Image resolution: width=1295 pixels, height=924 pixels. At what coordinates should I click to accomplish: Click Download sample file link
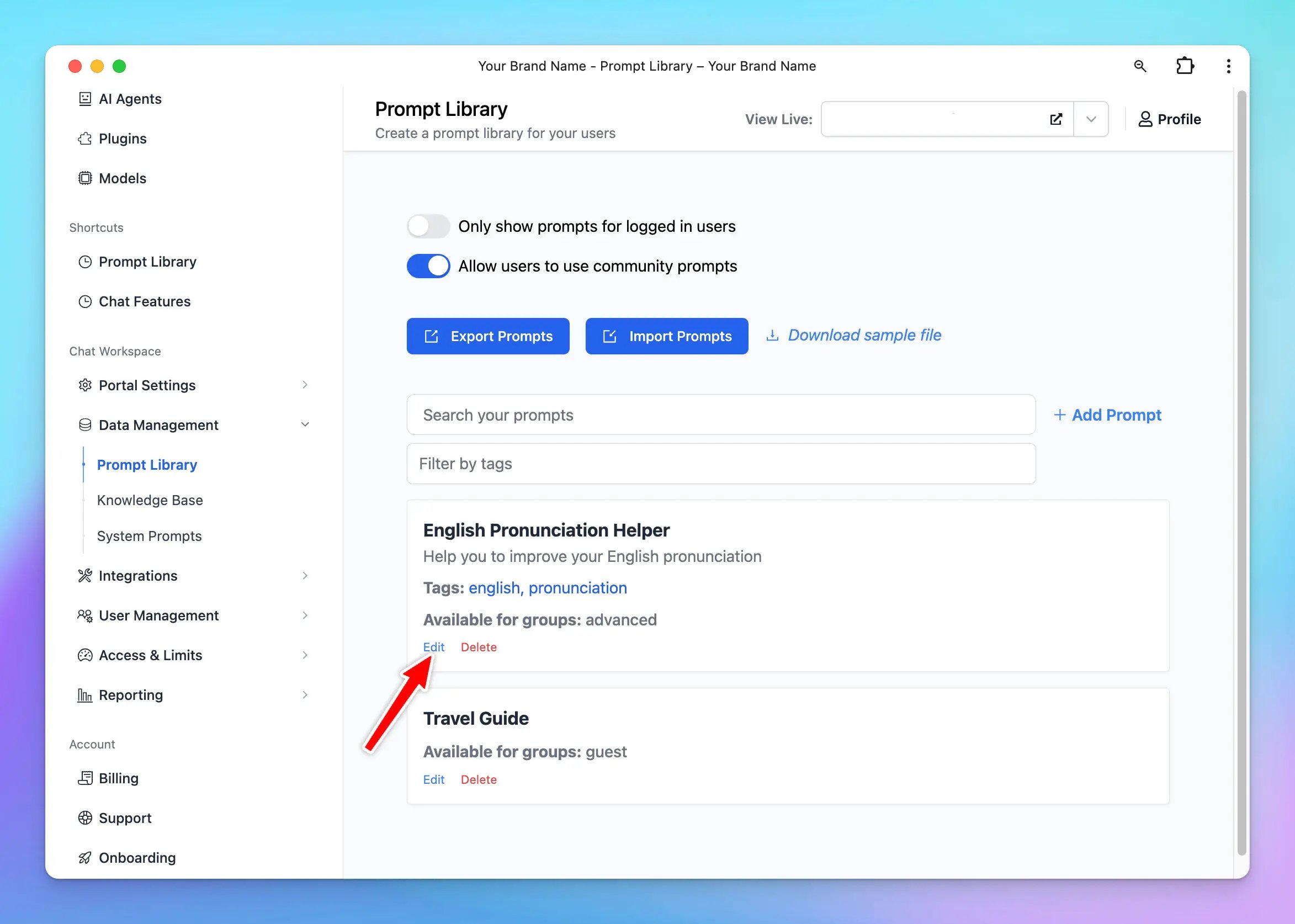pyautogui.click(x=853, y=335)
